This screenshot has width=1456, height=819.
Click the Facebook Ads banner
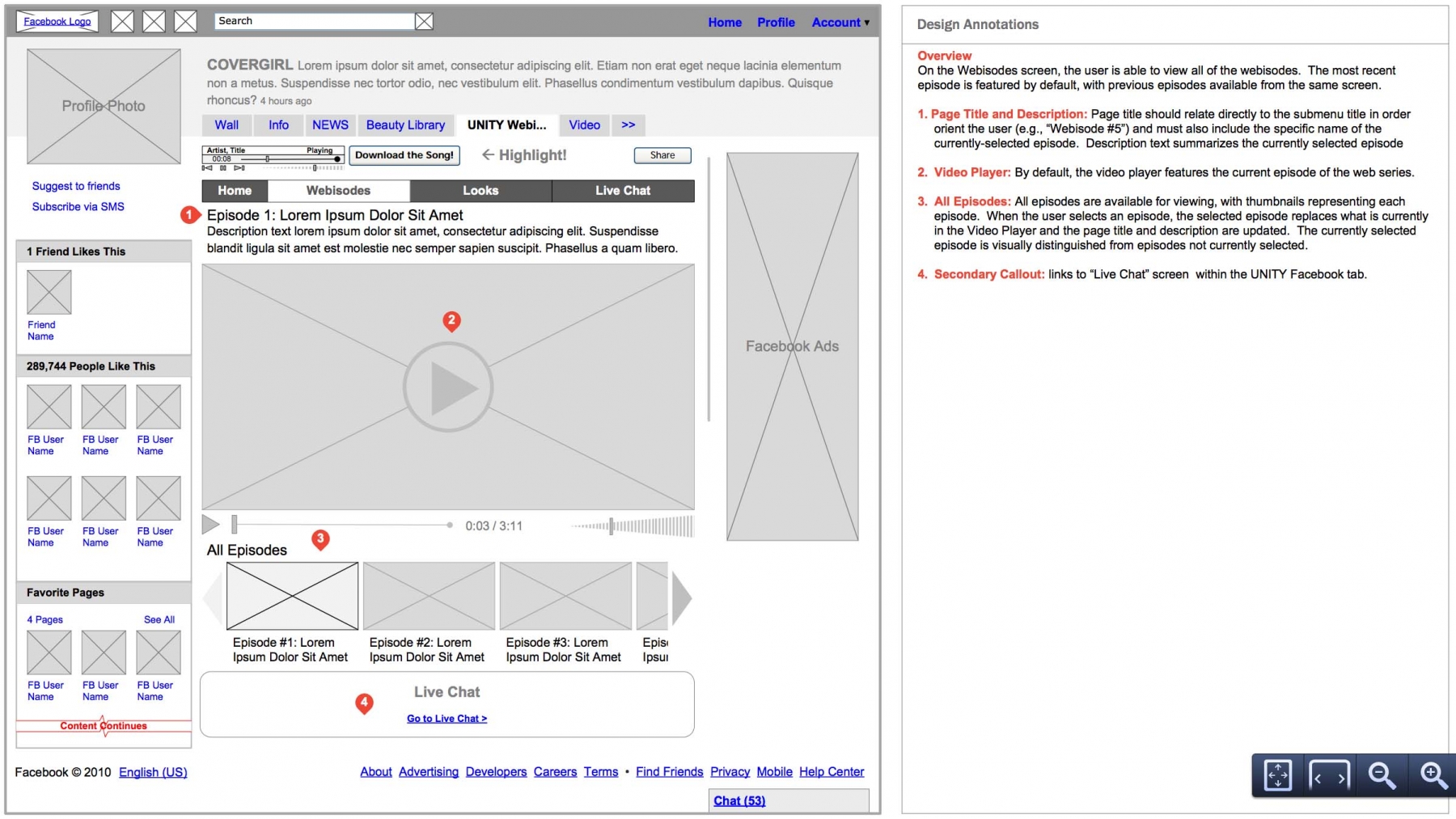(x=793, y=346)
